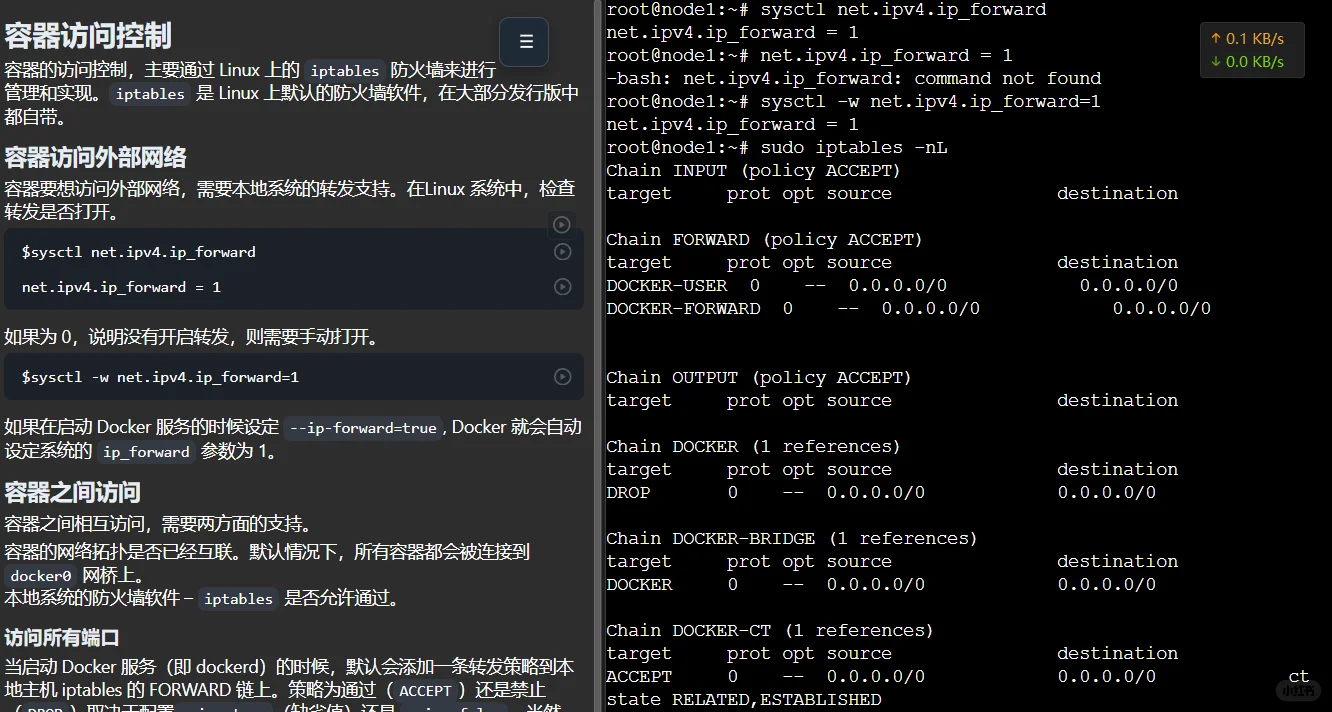Click the "--ip-forward=true" inline code

[x=363, y=427]
